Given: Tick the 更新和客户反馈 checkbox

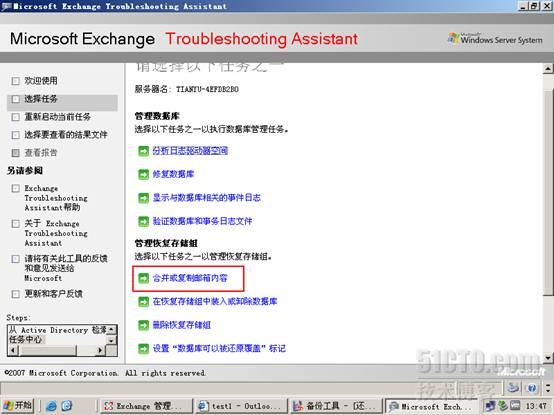Looking at the screenshot, I should [16, 294].
